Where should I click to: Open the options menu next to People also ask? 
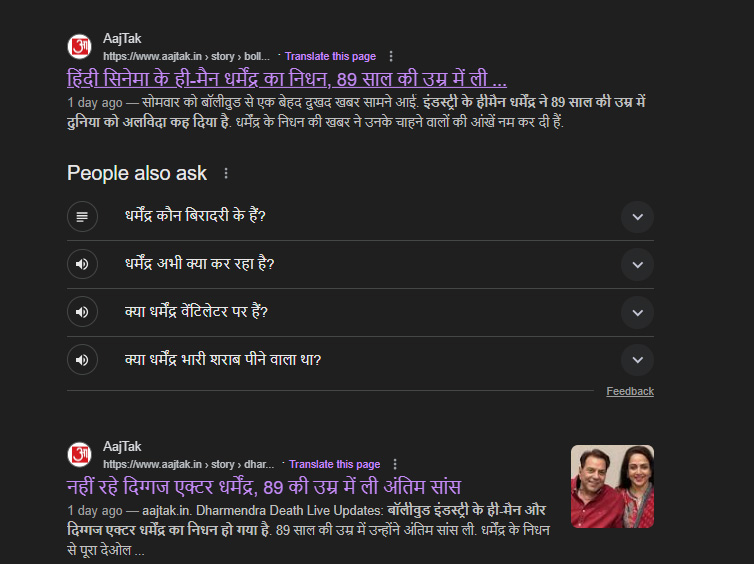[226, 174]
